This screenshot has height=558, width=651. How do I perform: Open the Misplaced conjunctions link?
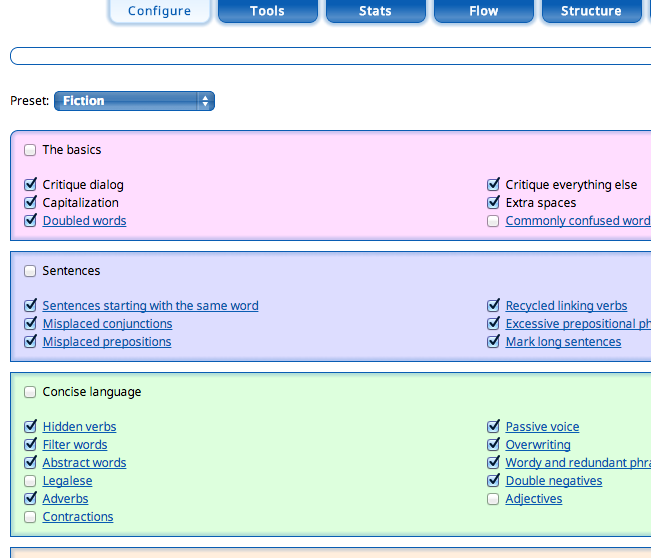[x=107, y=324]
